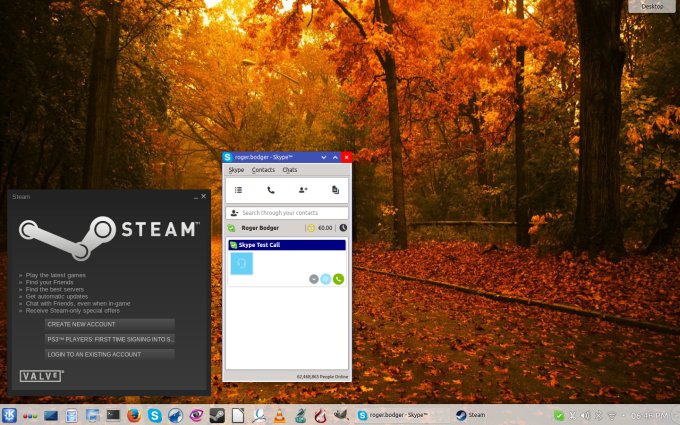Launch VLC media player from taskbar

280,415
